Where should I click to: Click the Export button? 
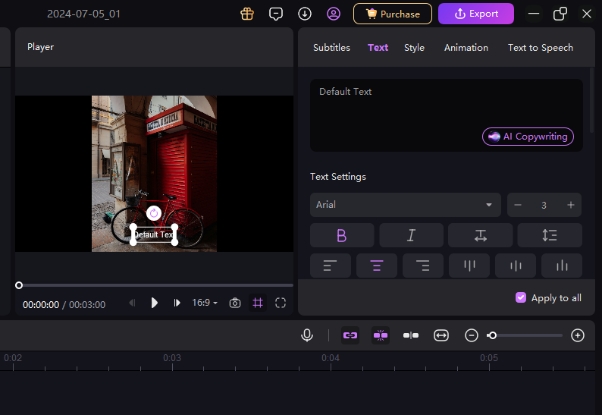coord(476,14)
